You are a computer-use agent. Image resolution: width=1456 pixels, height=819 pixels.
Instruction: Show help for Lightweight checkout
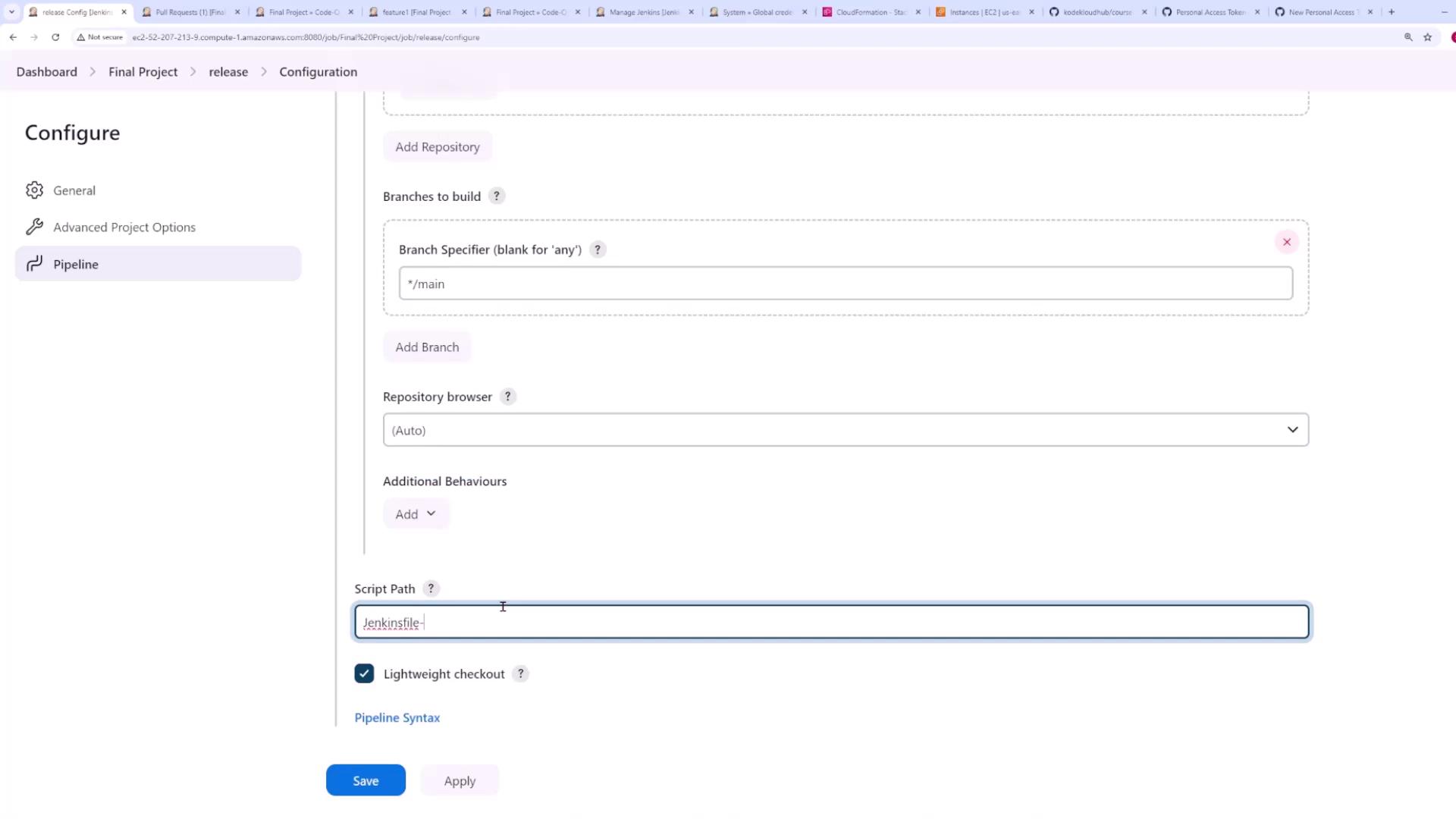[x=520, y=673]
